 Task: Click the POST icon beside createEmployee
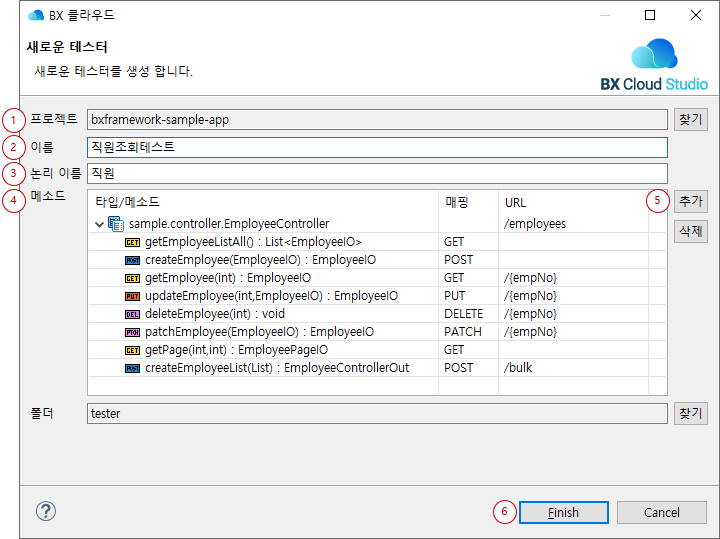(x=132, y=260)
